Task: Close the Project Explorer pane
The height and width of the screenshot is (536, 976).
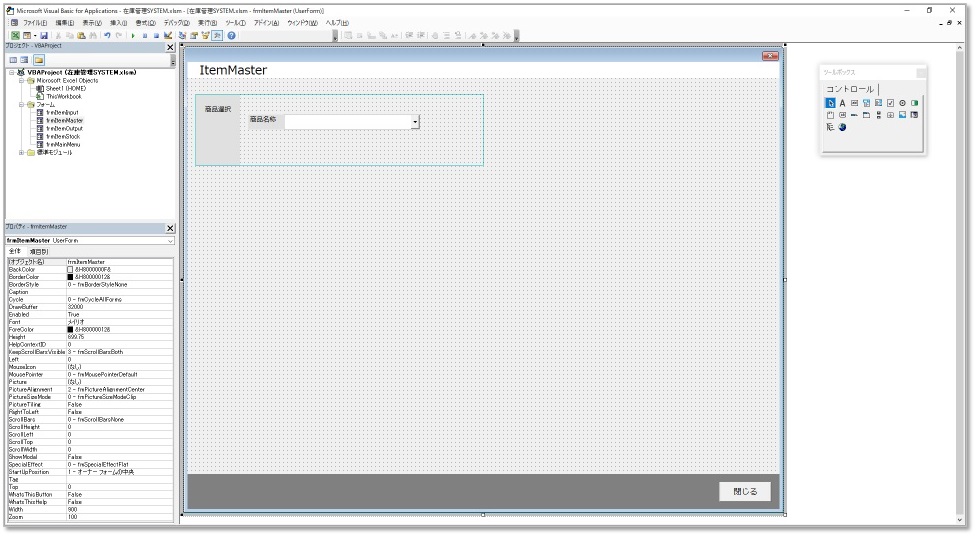Action: (x=170, y=47)
